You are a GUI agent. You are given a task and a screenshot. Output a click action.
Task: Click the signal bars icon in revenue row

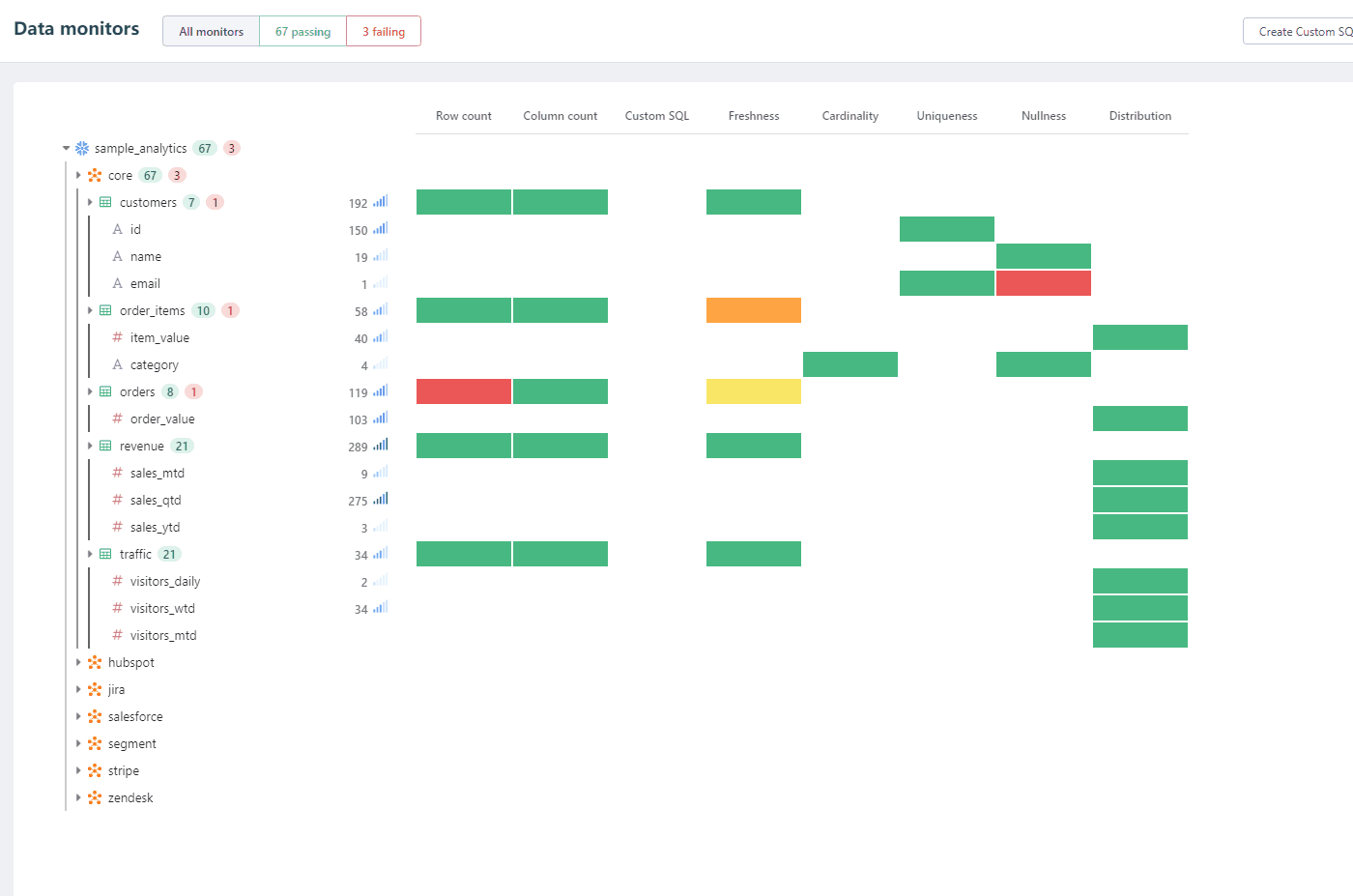point(381,446)
